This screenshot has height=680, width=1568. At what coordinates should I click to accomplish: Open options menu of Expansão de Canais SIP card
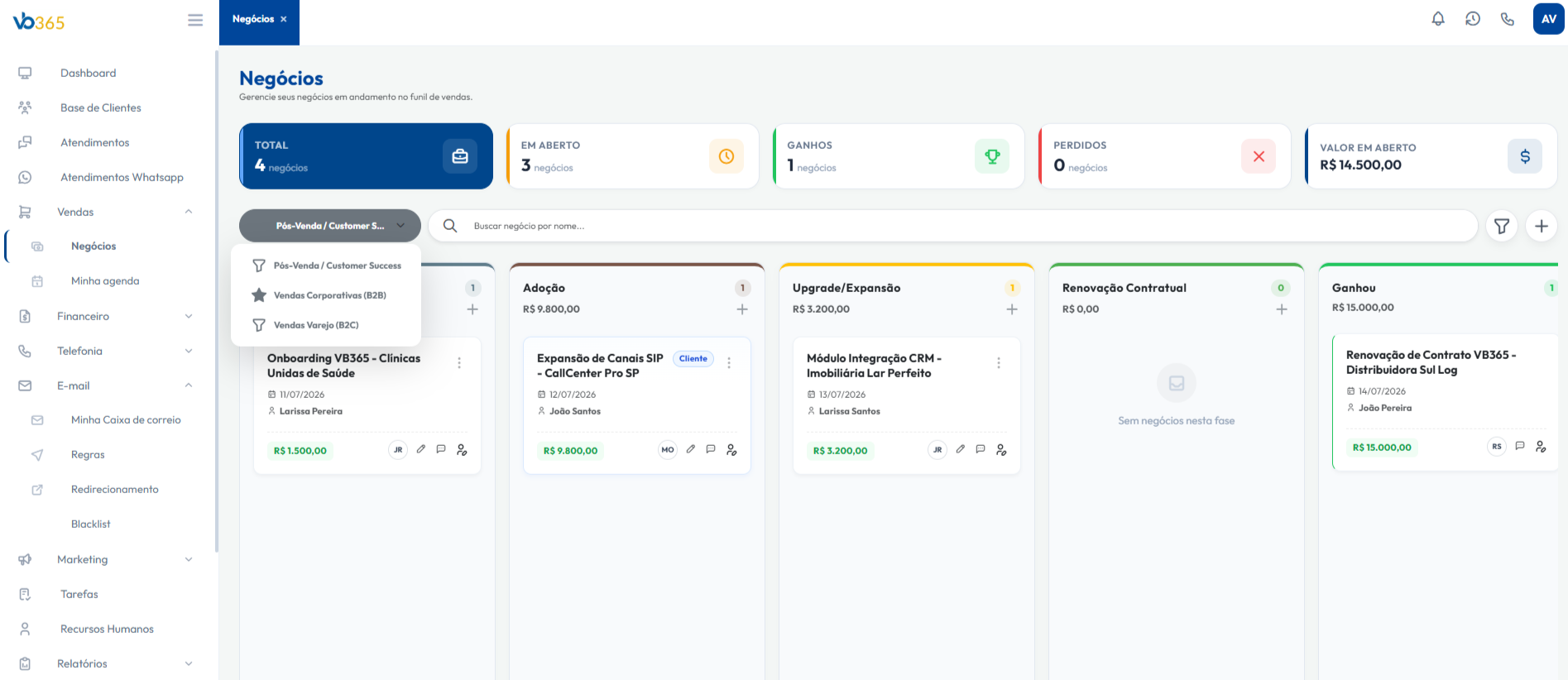(x=729, y=362)
